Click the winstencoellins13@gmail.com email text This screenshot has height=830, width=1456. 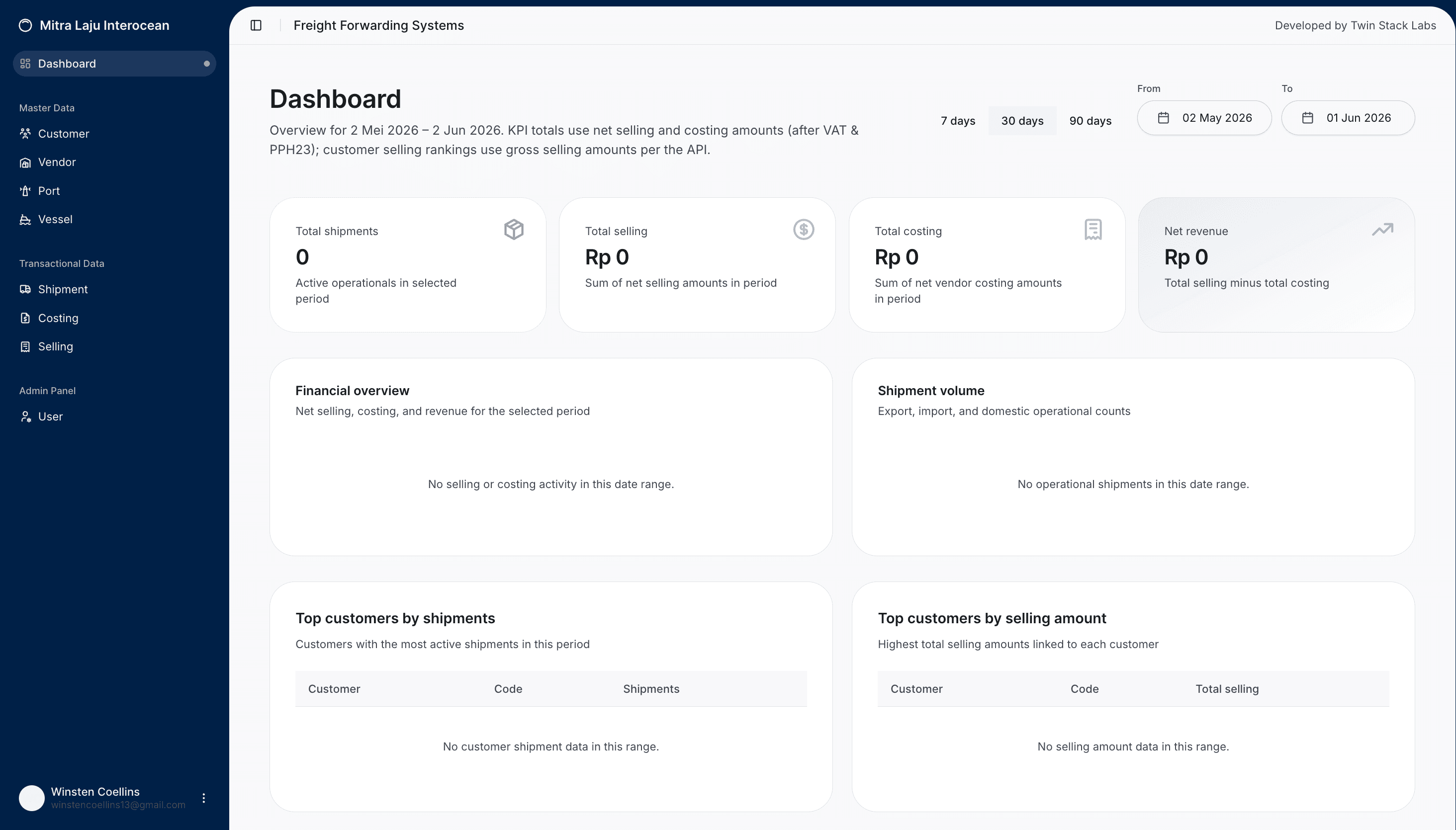(x=118, y=805)
